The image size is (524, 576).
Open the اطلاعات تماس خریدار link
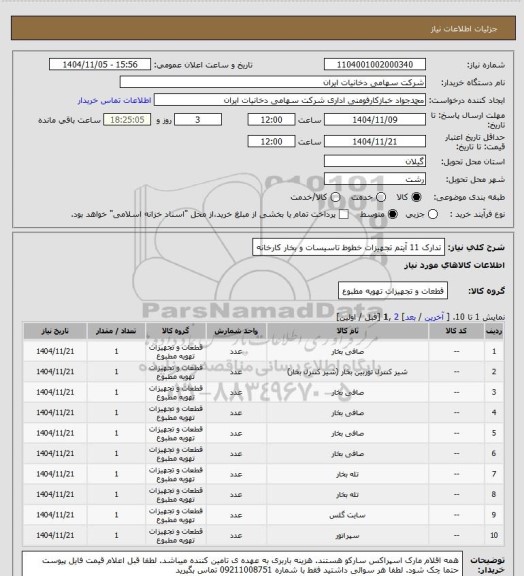114,100
